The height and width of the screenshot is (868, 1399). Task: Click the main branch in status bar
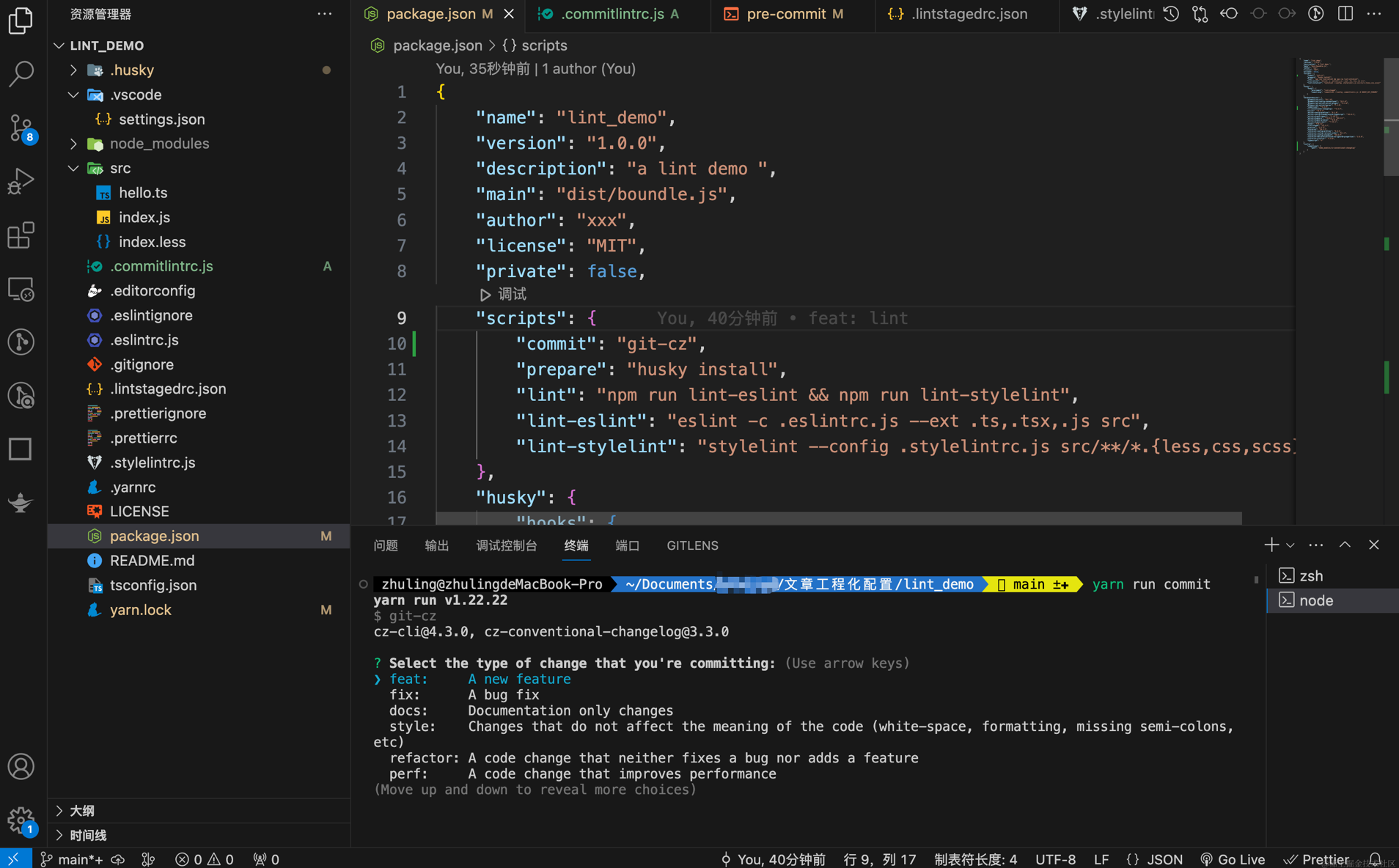[71, 858]
